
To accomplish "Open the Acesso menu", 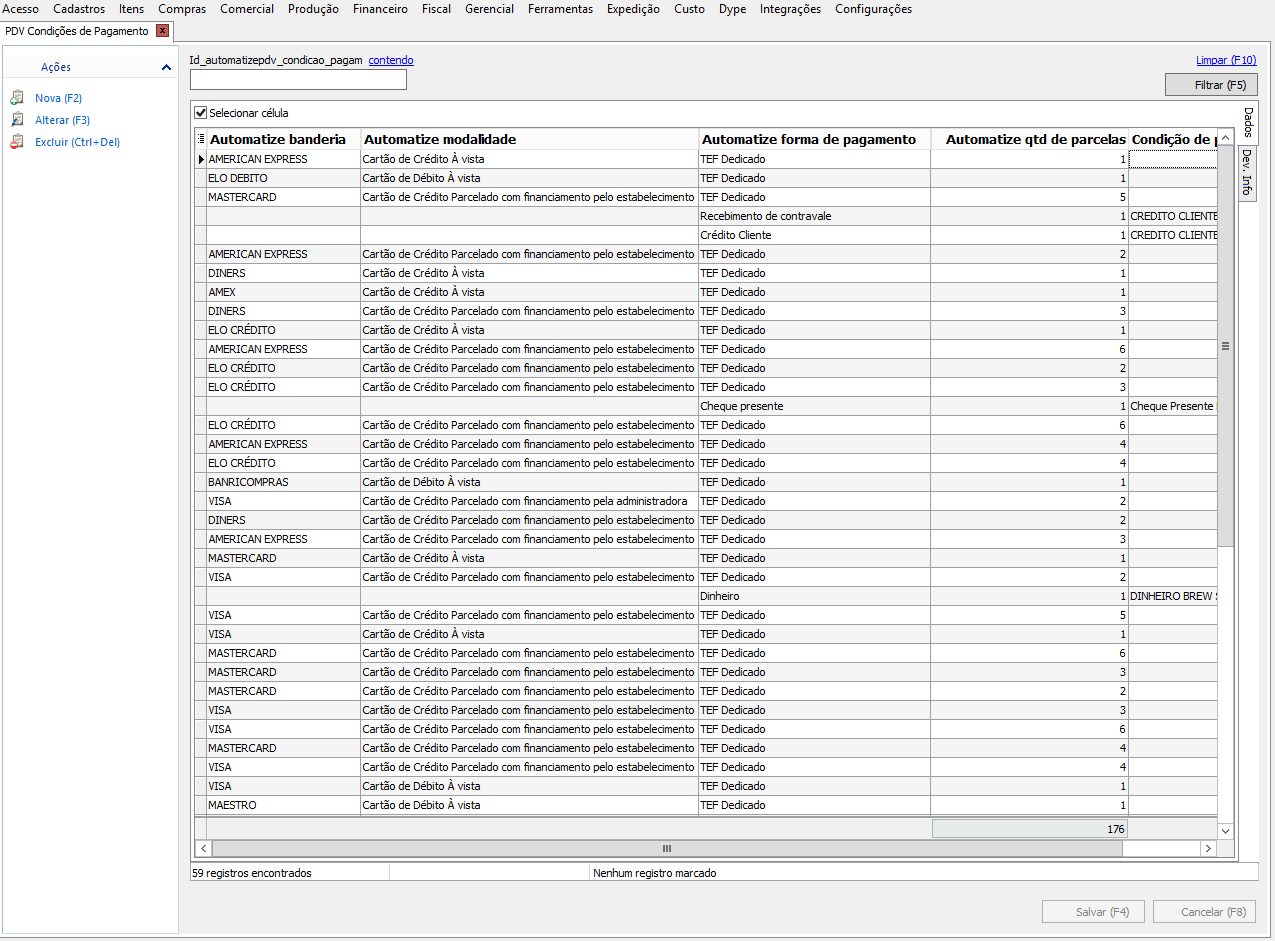I will click(21, 9).
